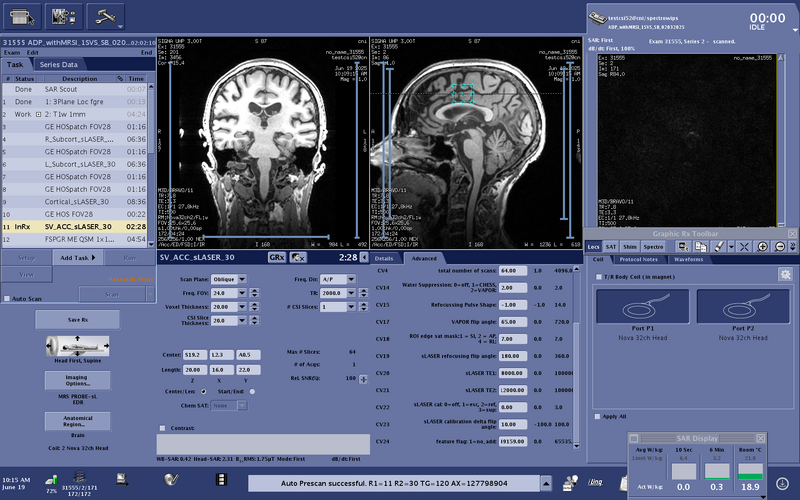Open dropdown arrow next to brush tool
The height and width of the screenshot is (500, 800).
pyautogui.click(x=731, y=247)
